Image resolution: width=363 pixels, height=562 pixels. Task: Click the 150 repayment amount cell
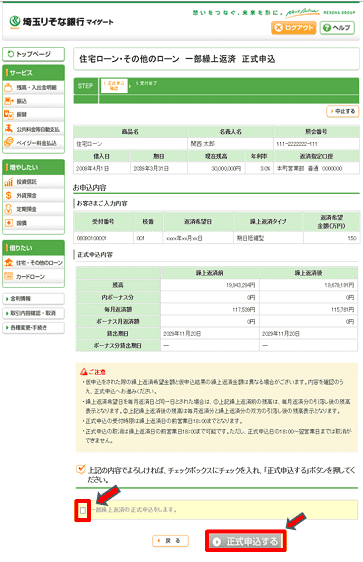point(331,238)
